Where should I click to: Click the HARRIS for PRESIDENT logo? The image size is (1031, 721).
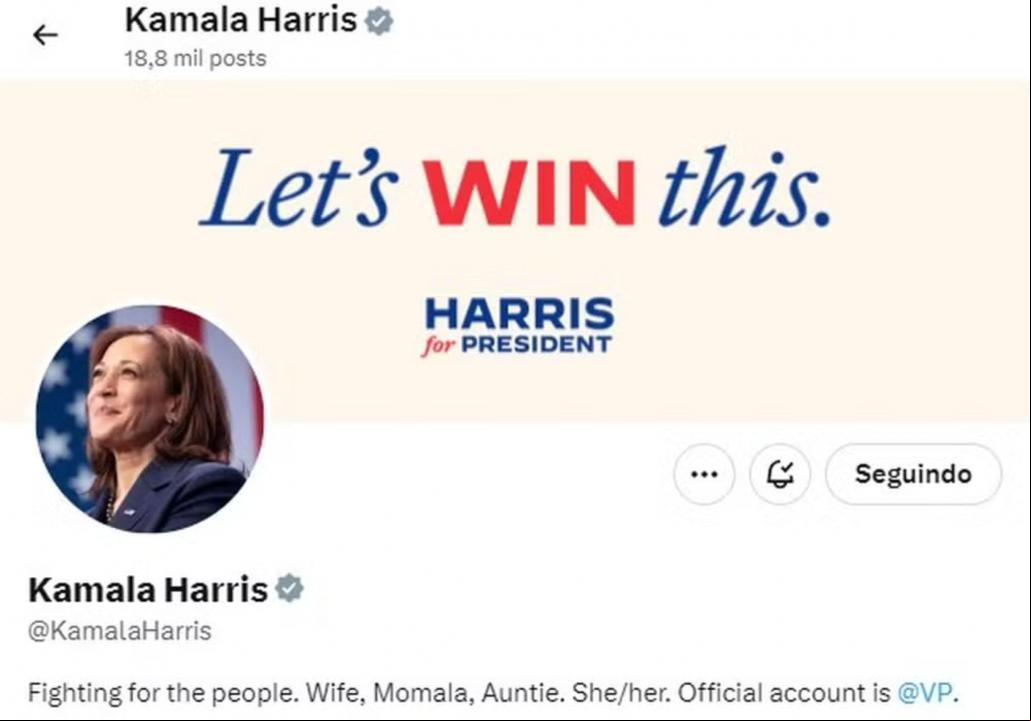click(519, 326)
